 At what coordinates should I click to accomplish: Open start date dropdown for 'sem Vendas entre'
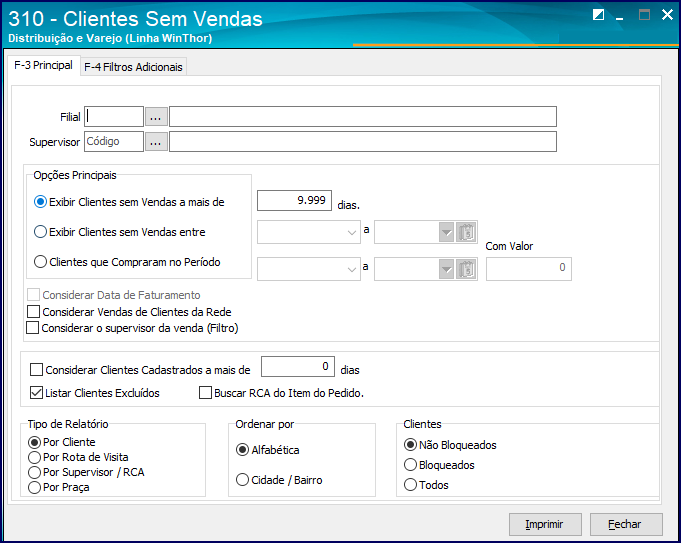click(x=352, y=232)
